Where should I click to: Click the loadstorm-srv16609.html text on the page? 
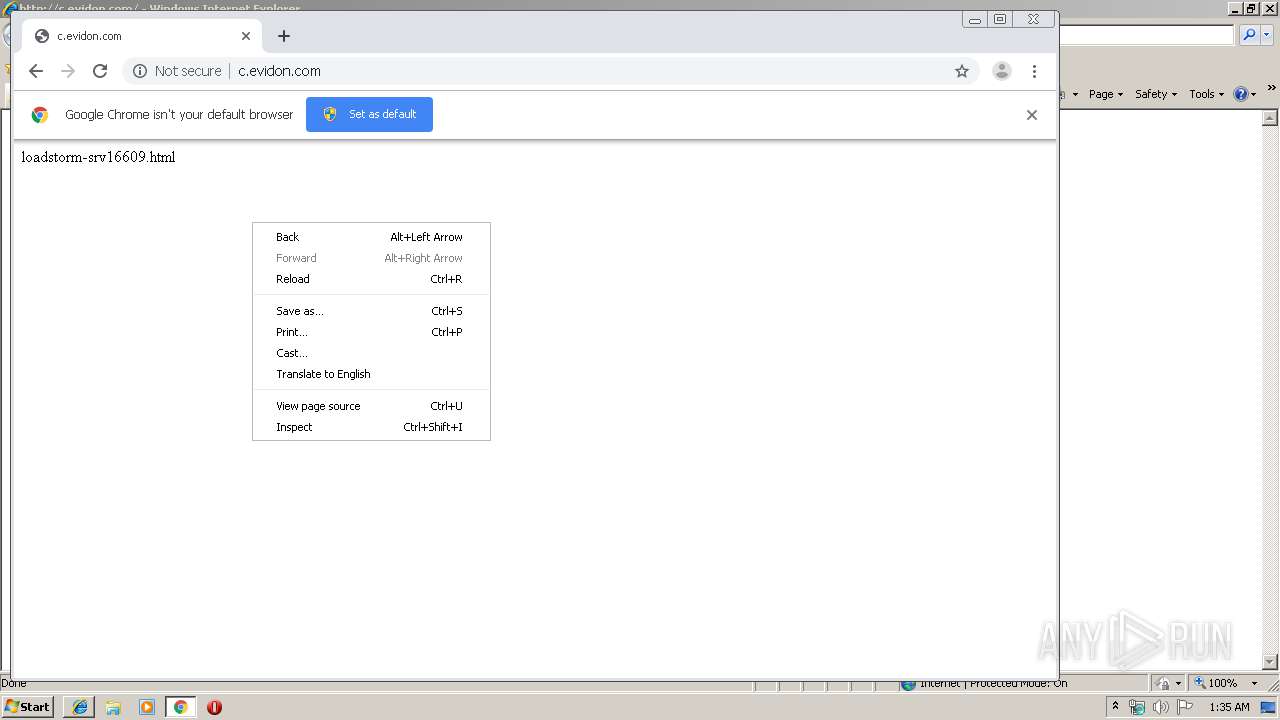point(98,157)
